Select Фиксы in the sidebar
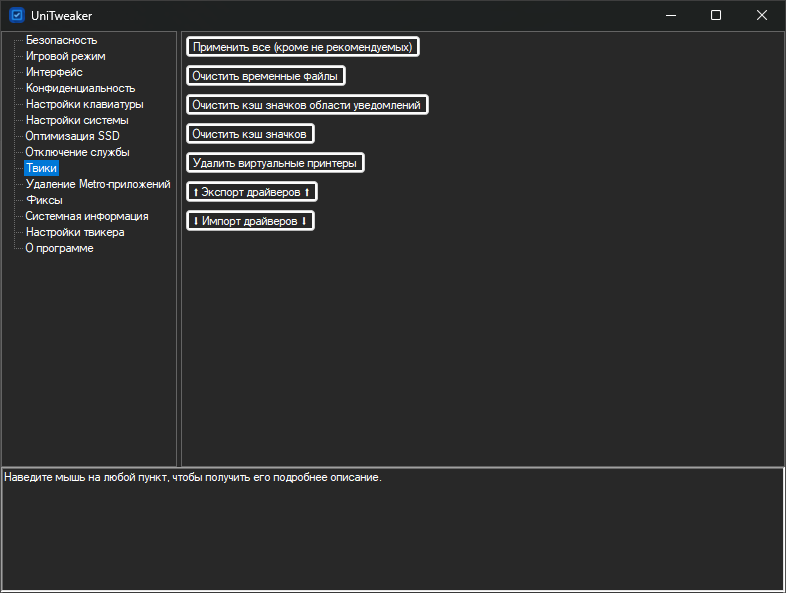The height and width of the screenshot is (593, 786). click(44, 200)
